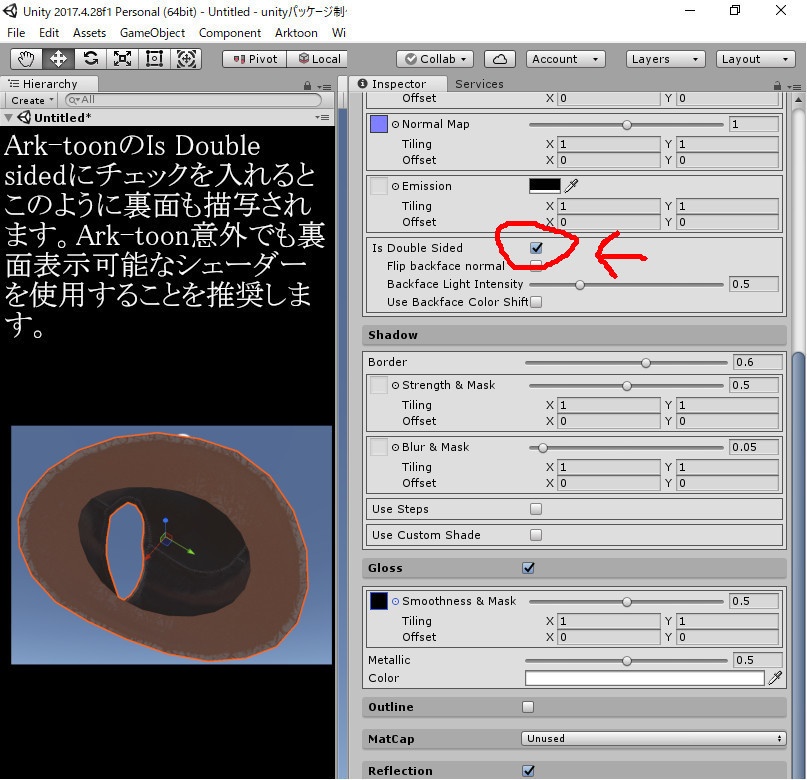Toggle the Gloss section checkbox
The width and height of the screenshot is (807, 780).
click(x=528, y=568)
